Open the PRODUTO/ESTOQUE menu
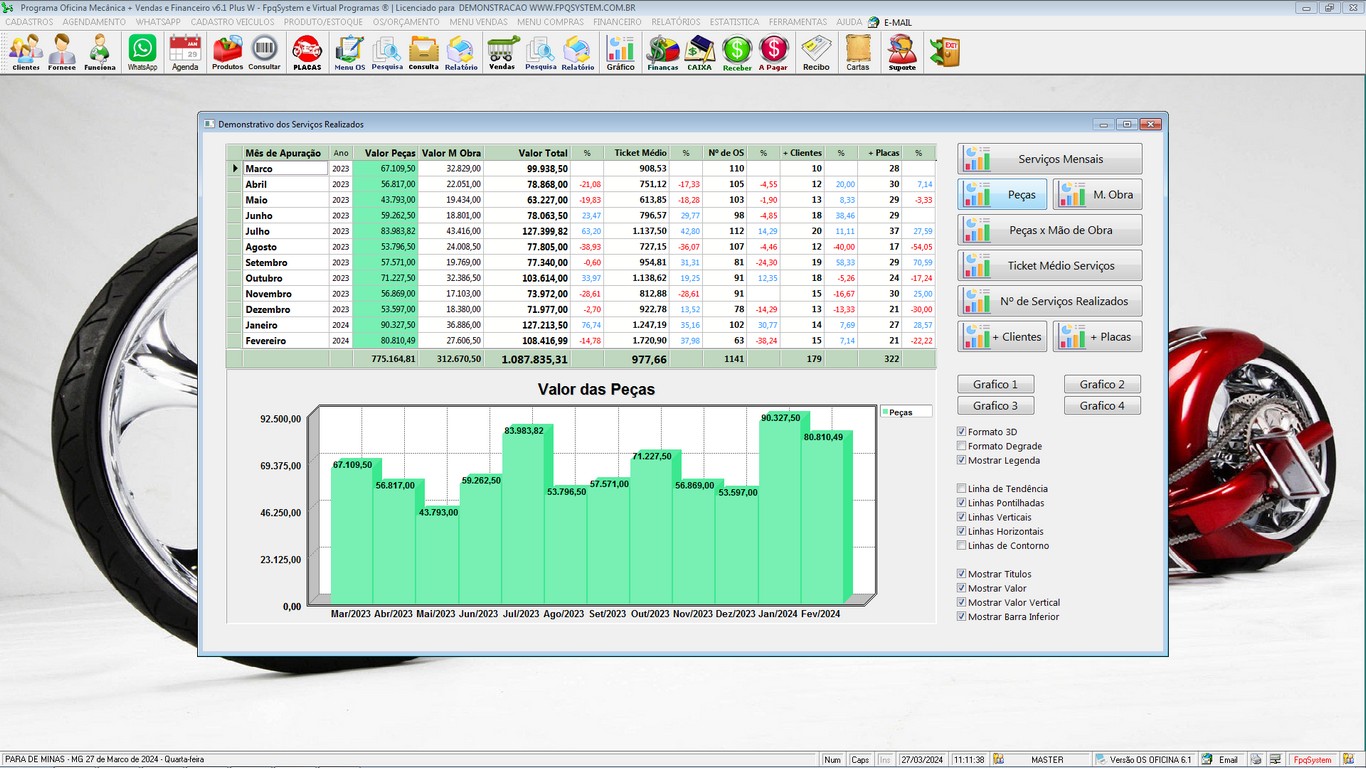The height and width of the screenshot is (768, 1366). click(323, 22)
